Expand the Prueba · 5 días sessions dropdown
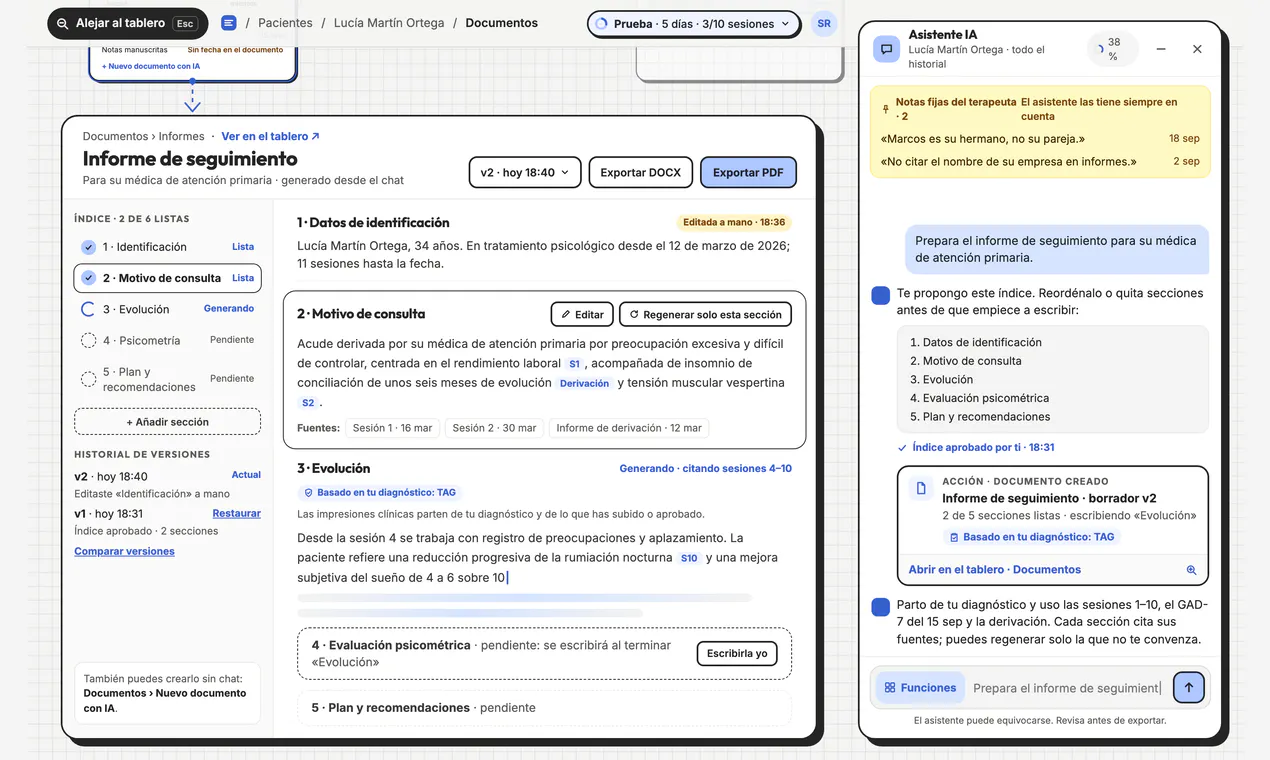1270x760 pixels. coord(695,23)
